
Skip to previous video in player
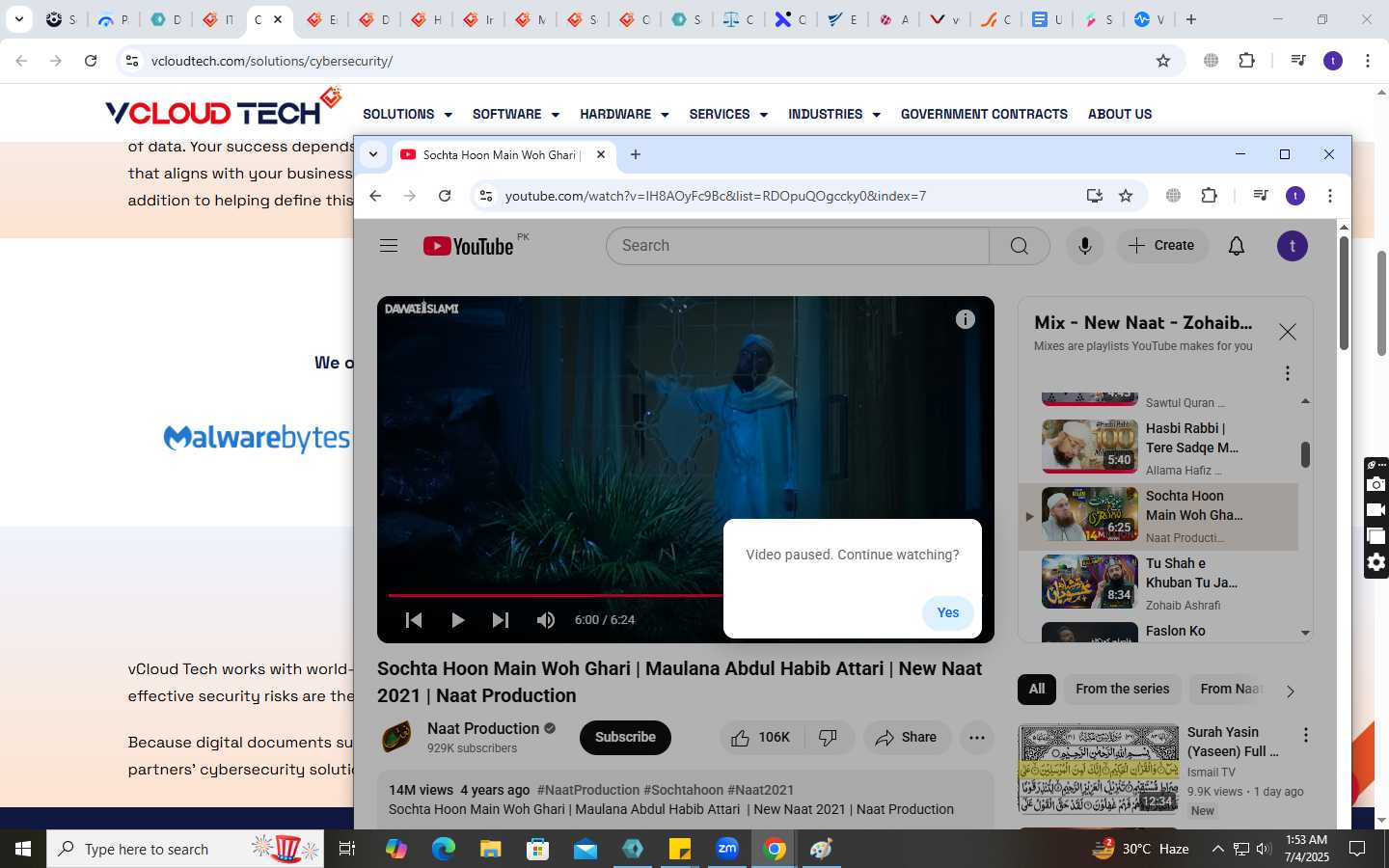tap(414, 620)
